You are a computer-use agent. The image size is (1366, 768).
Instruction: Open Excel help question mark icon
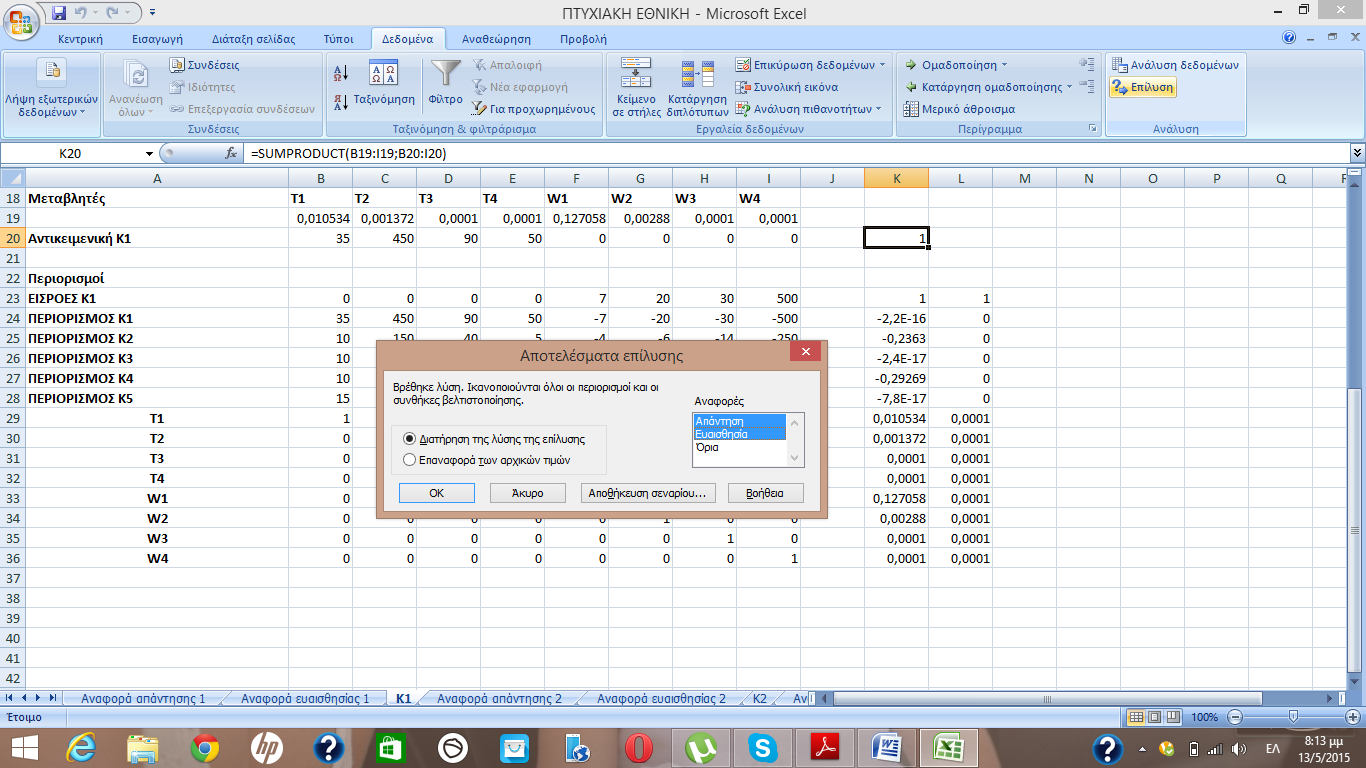click(1290, 38)
